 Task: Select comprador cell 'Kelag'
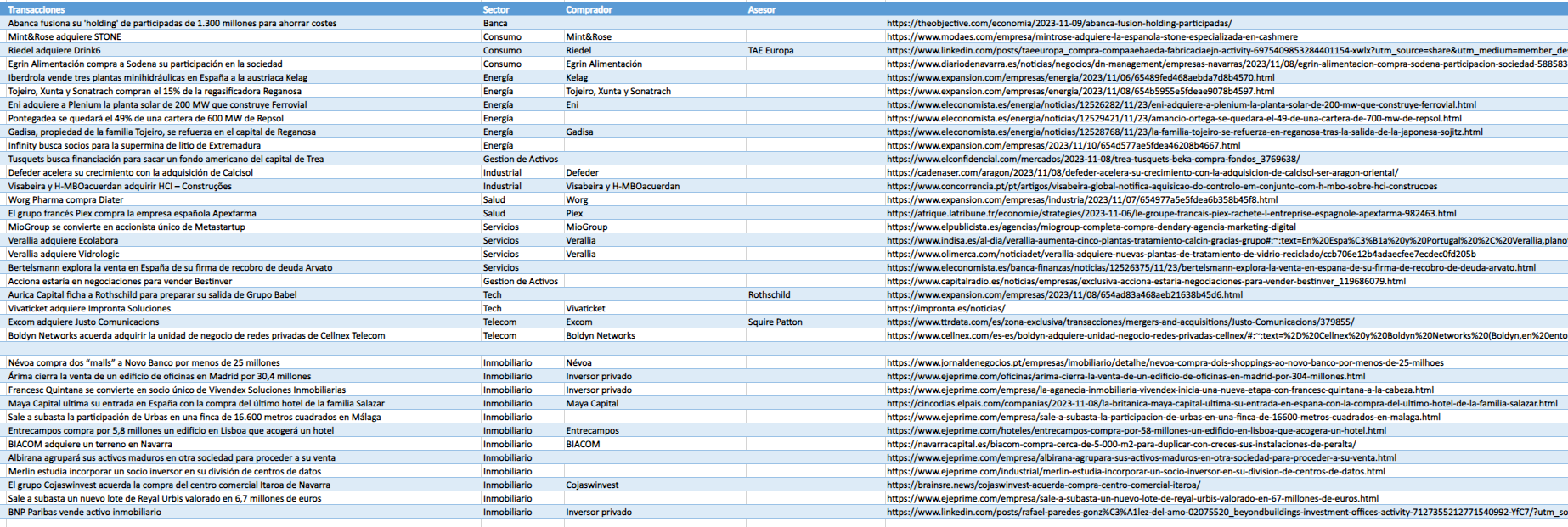pyautogui.click(x=577, y=77)
